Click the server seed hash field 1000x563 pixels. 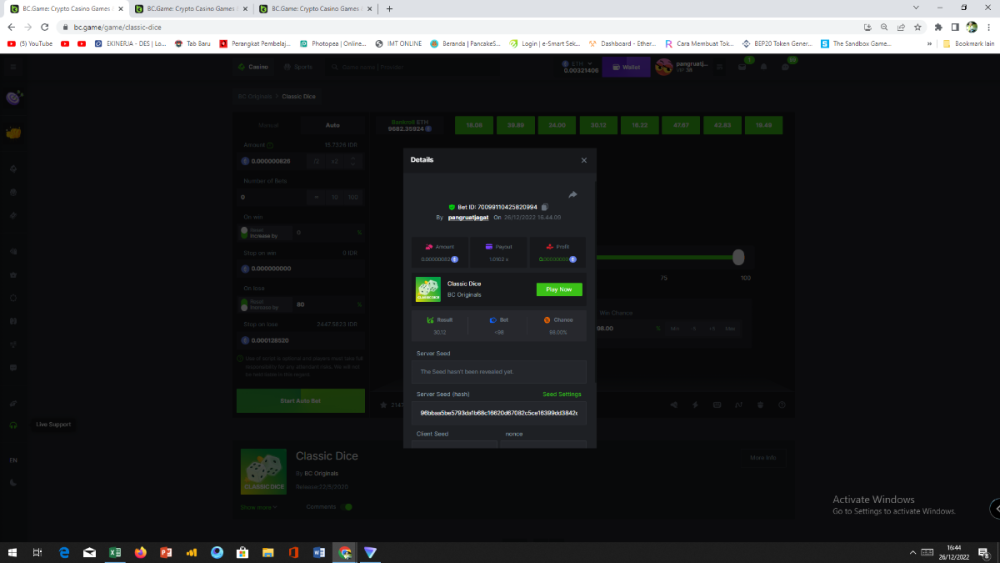click(x=499, y=412)
